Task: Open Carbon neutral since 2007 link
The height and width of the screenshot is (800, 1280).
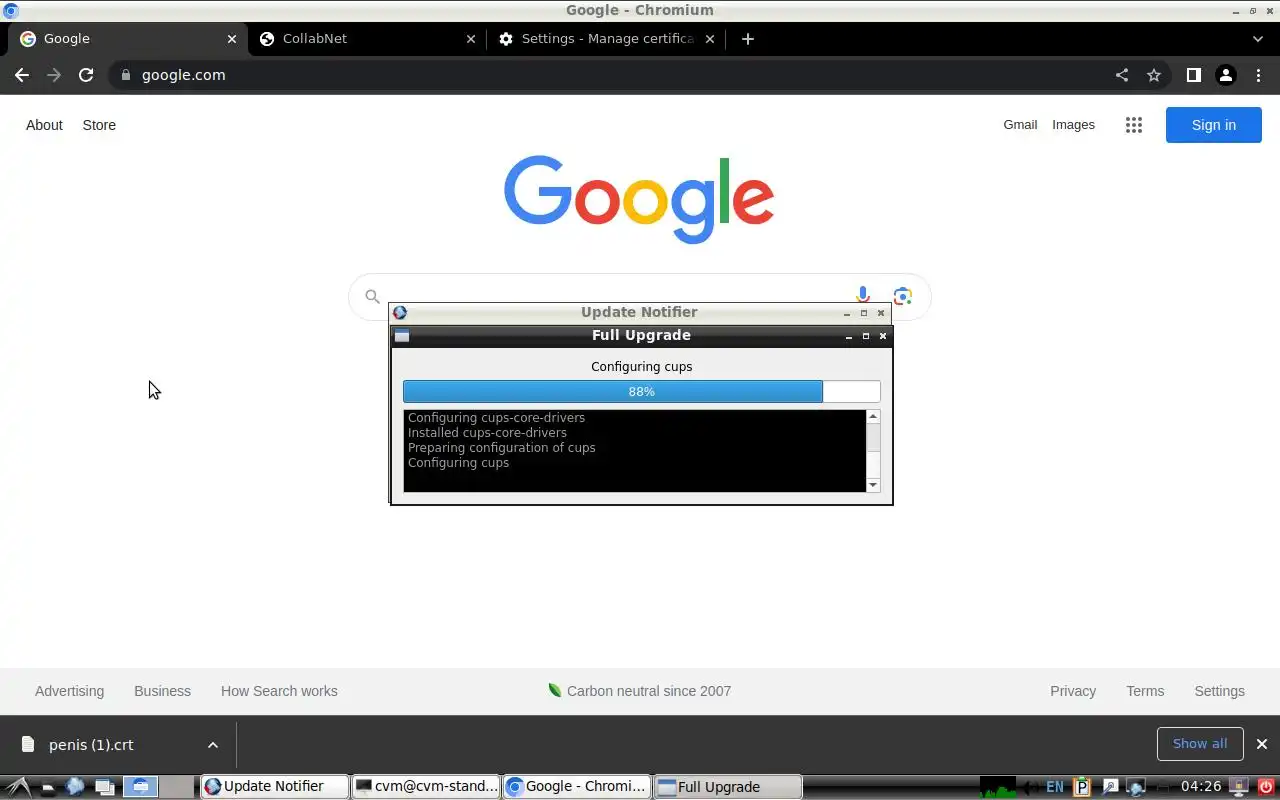Action: 640,691
